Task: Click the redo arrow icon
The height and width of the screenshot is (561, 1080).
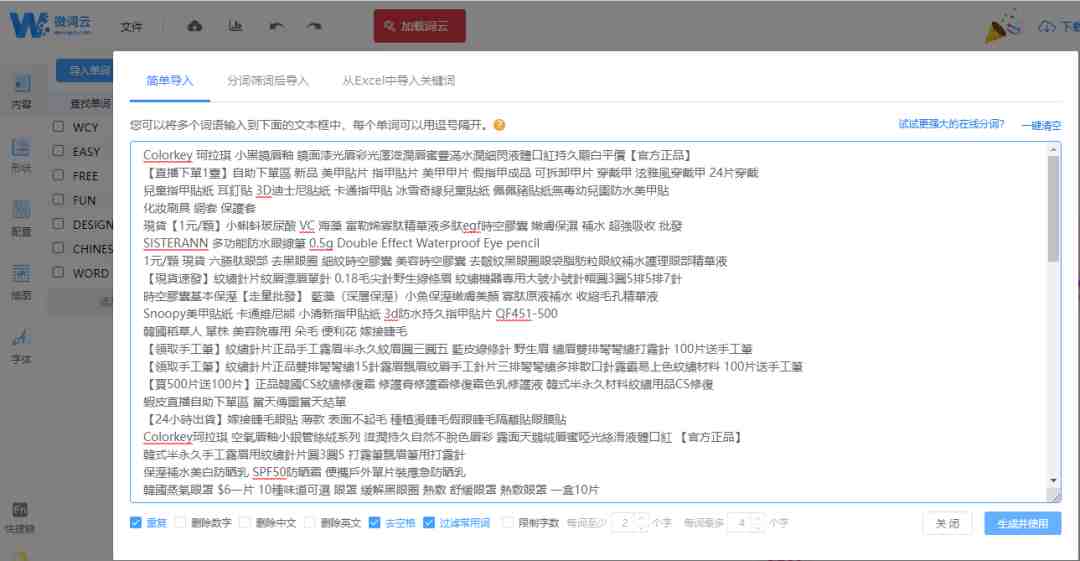Action: pos(314,26)
